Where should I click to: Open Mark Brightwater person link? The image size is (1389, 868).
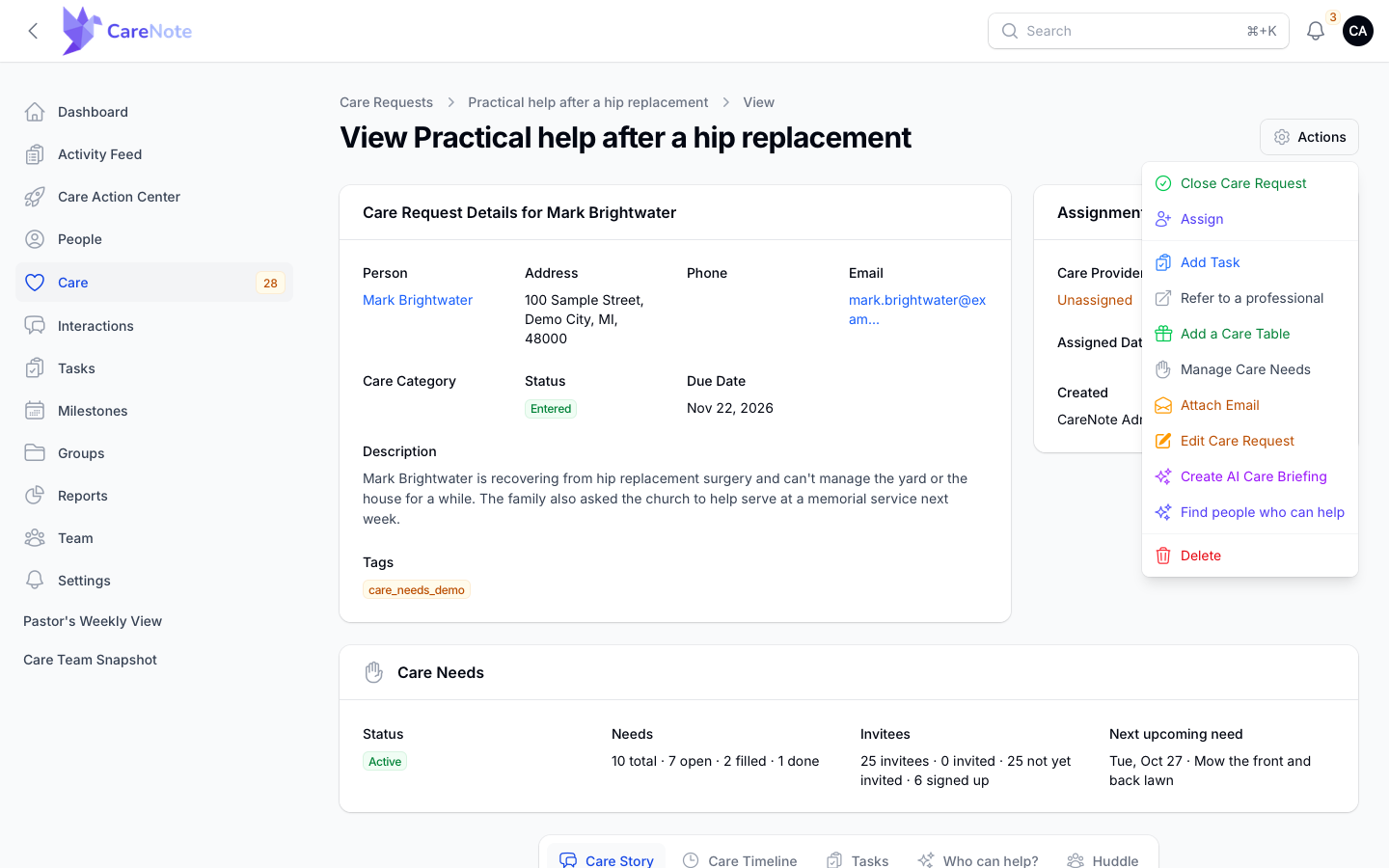(x=418, y=300)
